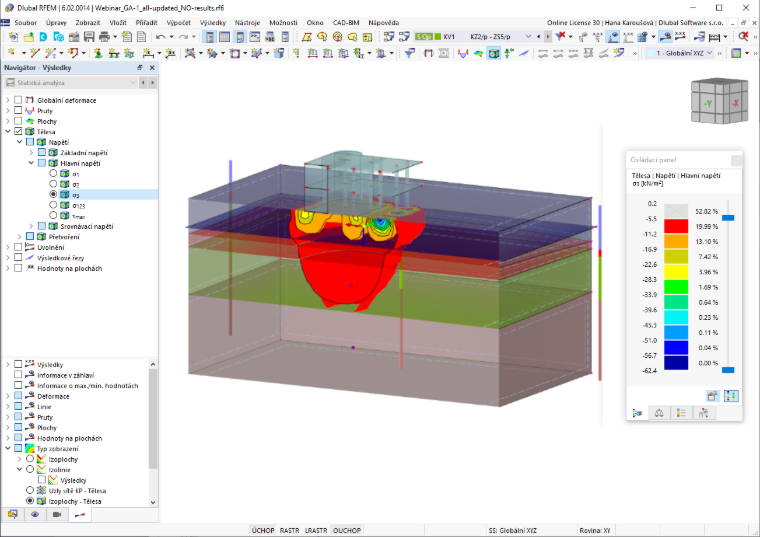Screen dimensions: 760x537
Task: Open the Views camera tab in Navigator
Action: pyautogui.click(x=57, y=514)
